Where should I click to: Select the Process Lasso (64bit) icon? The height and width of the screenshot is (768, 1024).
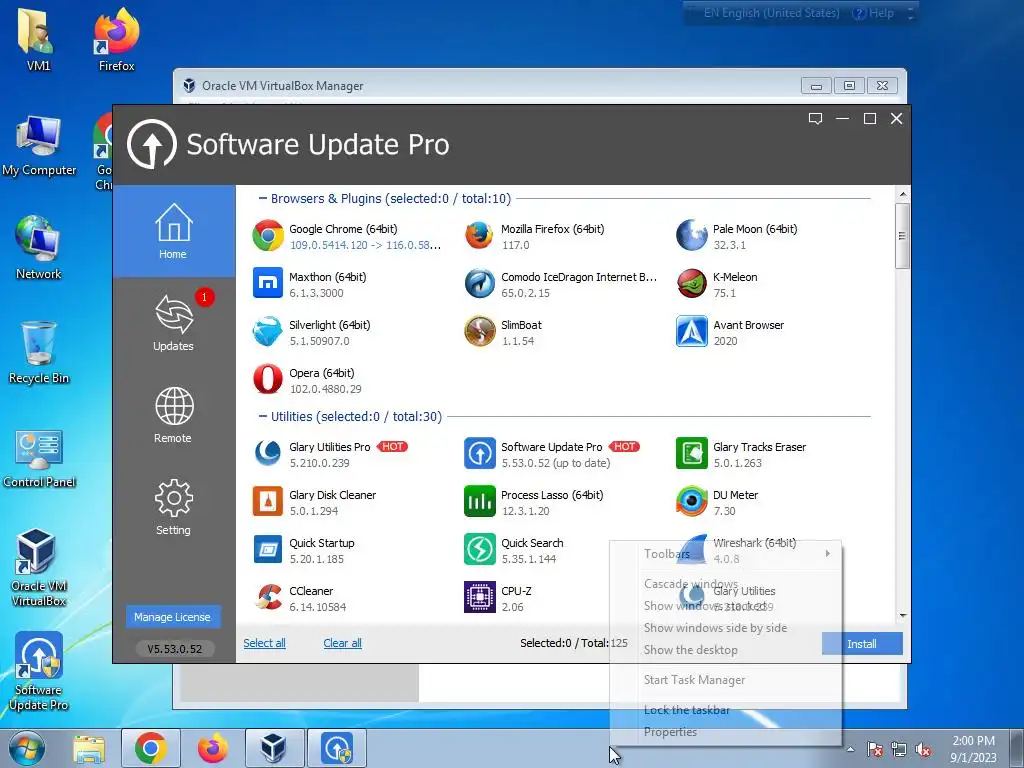(x=479, y=502)
